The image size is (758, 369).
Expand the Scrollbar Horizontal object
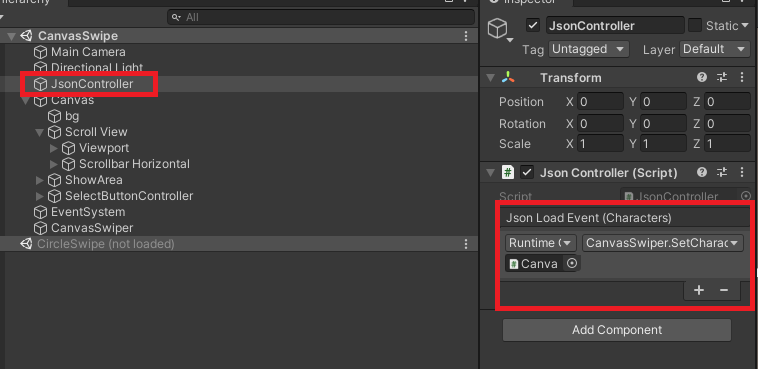click(54, 164)
